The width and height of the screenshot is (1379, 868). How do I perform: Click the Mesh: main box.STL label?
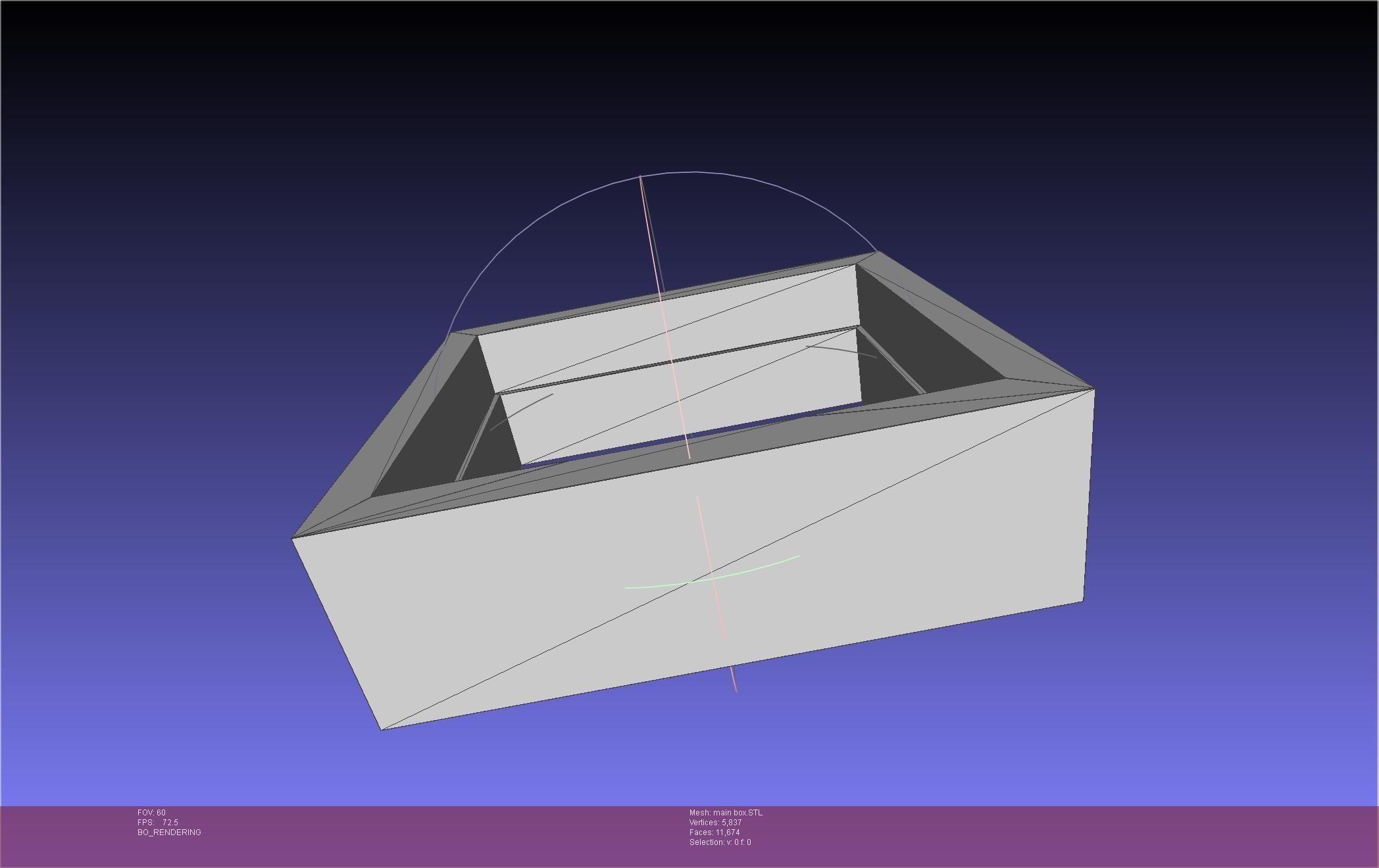click(x=726, y=813)
